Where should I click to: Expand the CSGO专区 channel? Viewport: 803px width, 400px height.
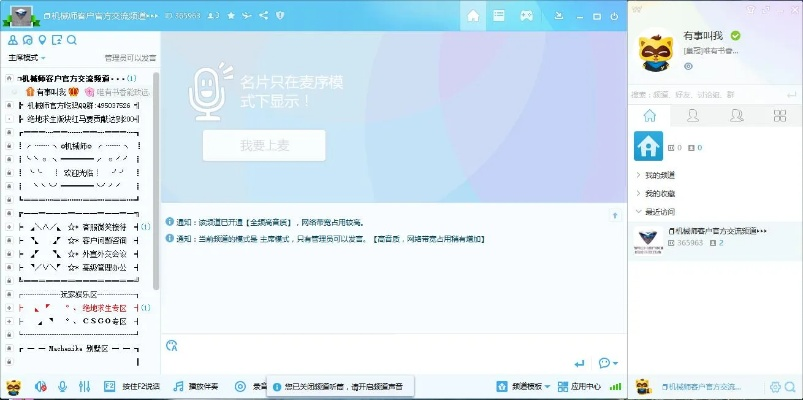[x=9, y=321]
